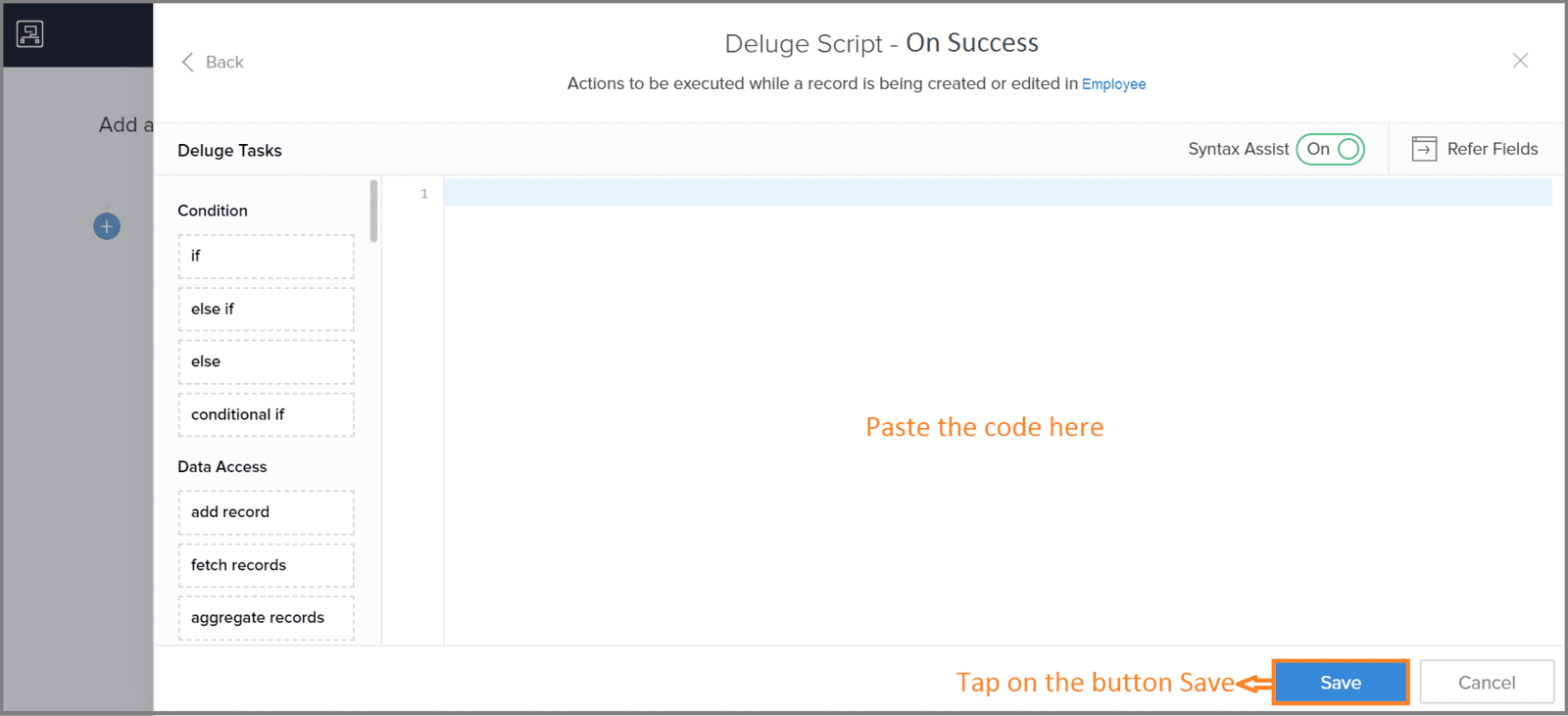
Task: Cancel the script editing
Action: pos(1487,683)
